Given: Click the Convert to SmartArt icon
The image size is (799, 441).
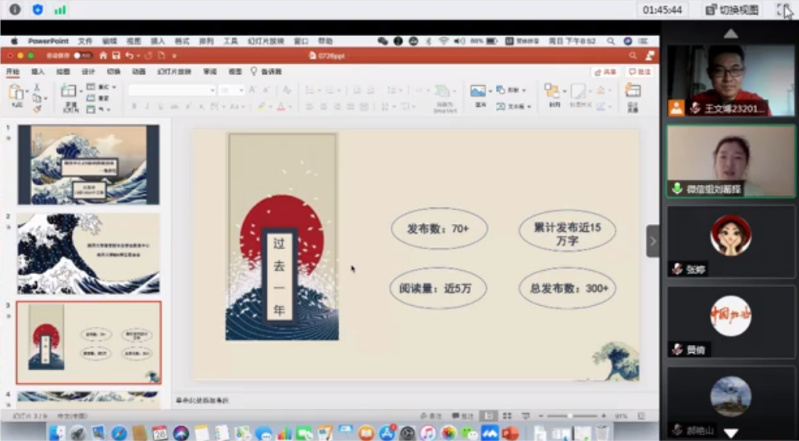Looking at the screenshot, I should click(444, 93).
